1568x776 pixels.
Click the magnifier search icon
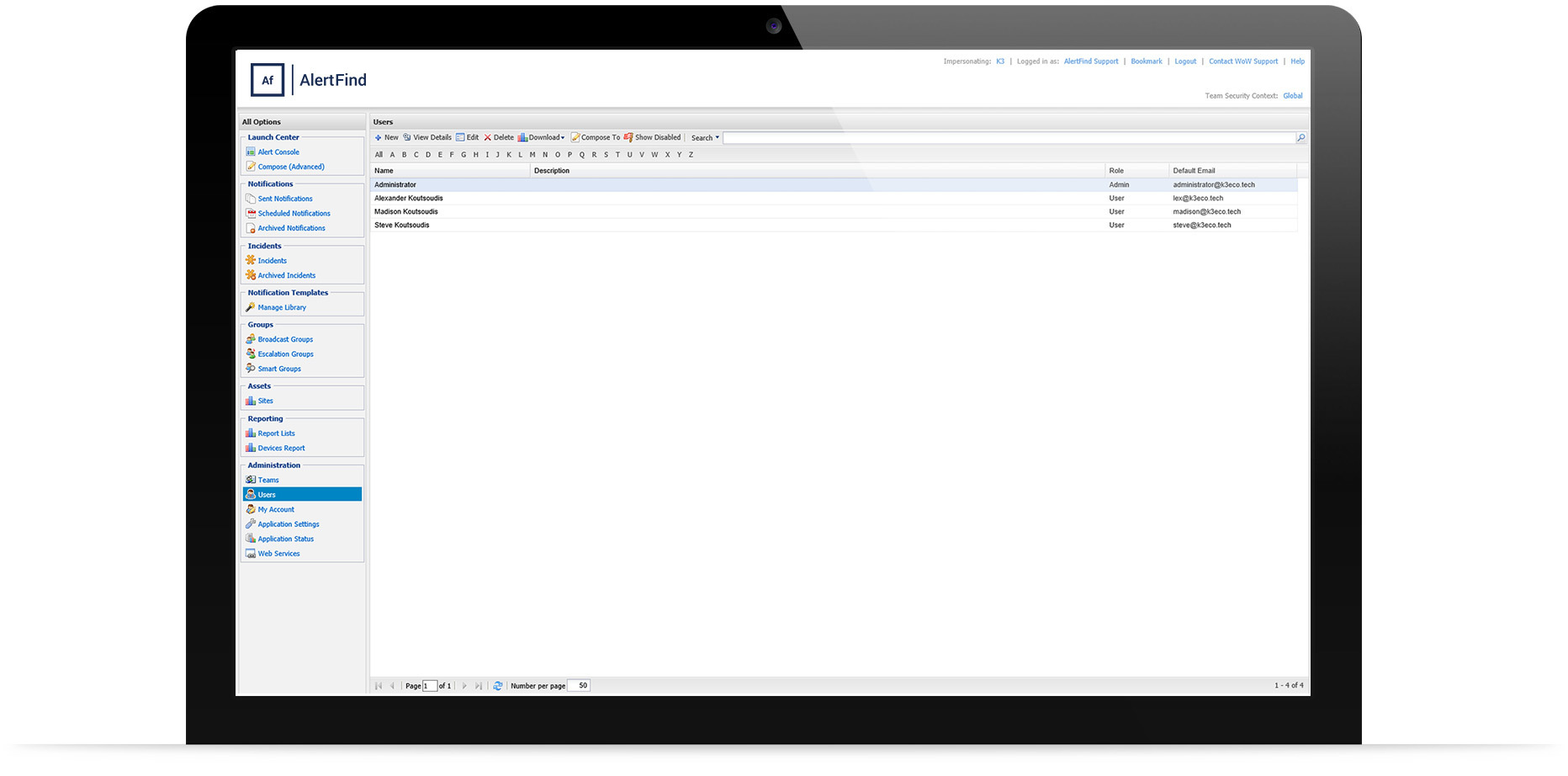[1301, 138]
